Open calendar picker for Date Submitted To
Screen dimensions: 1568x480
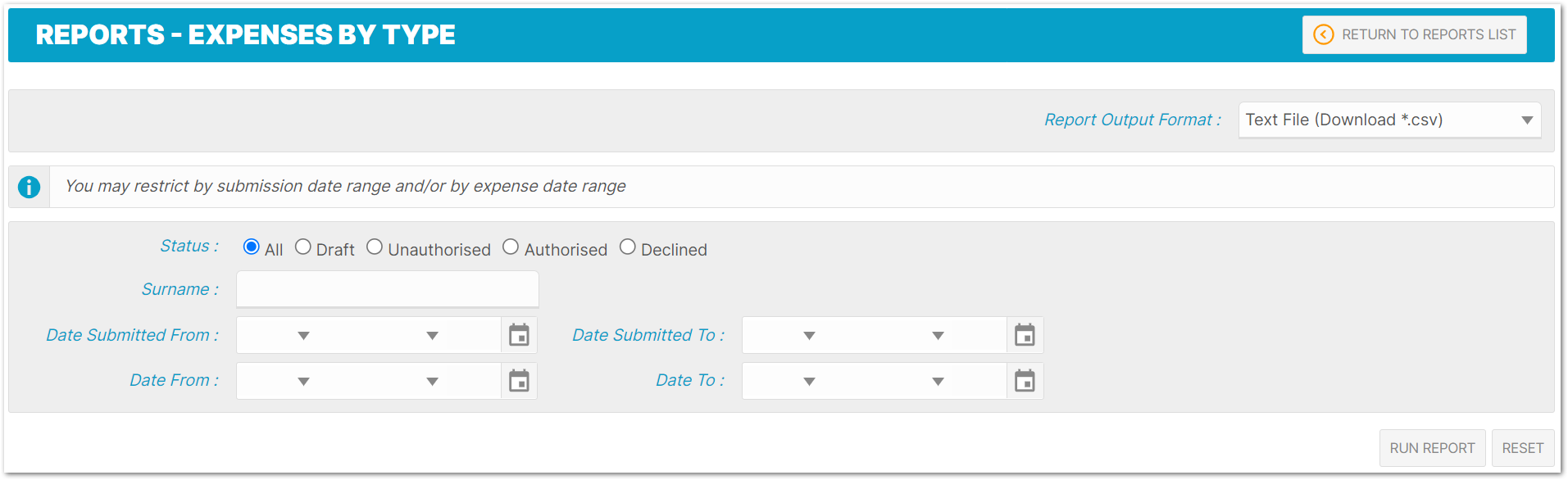pos(1025,335)
